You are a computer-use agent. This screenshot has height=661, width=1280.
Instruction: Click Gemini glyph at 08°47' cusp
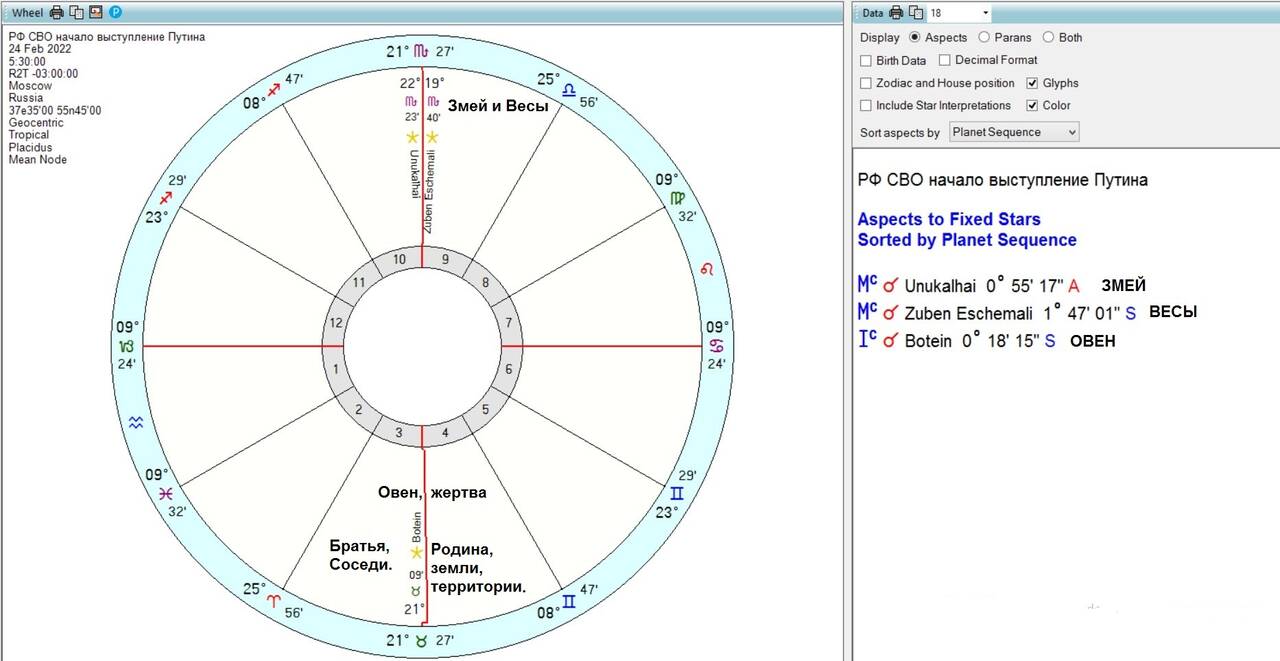point(568,602)
